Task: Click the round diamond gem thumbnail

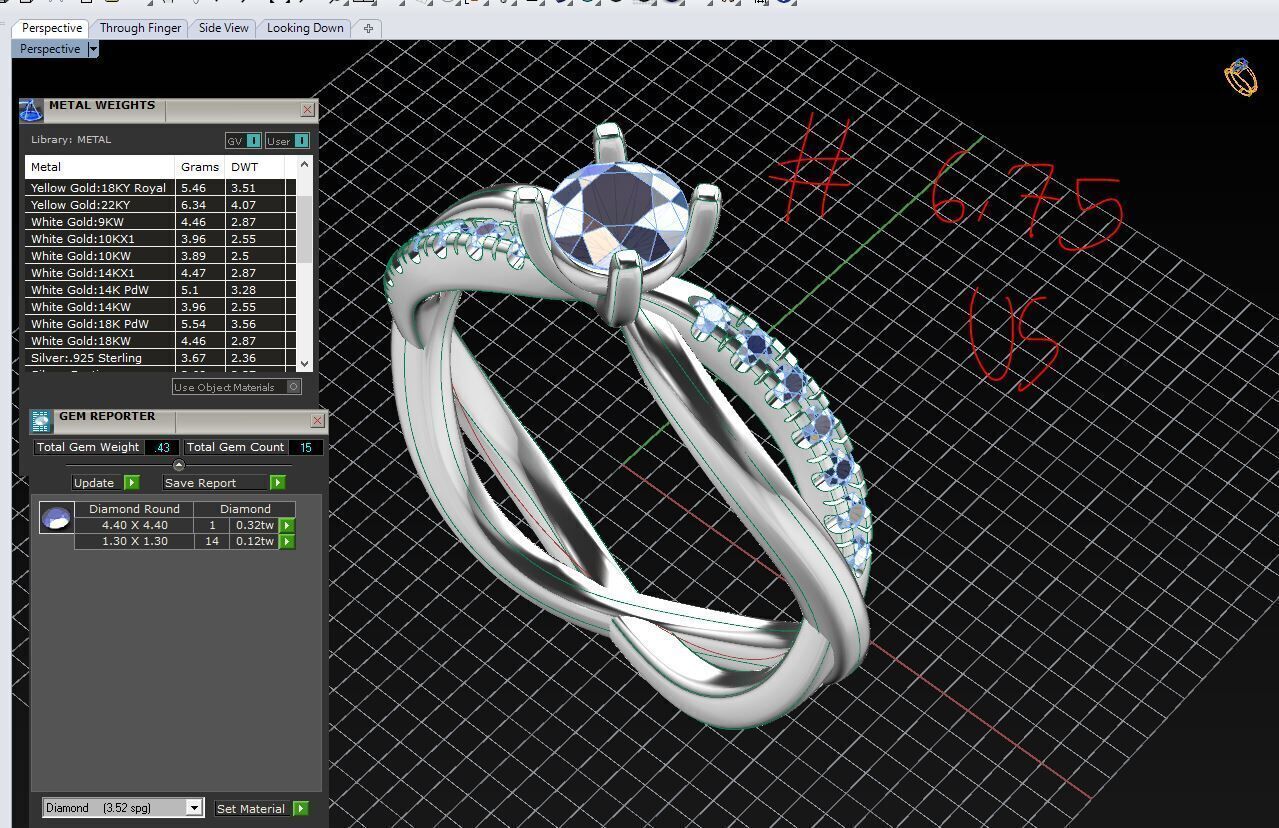Action: (x=57, y=518)
